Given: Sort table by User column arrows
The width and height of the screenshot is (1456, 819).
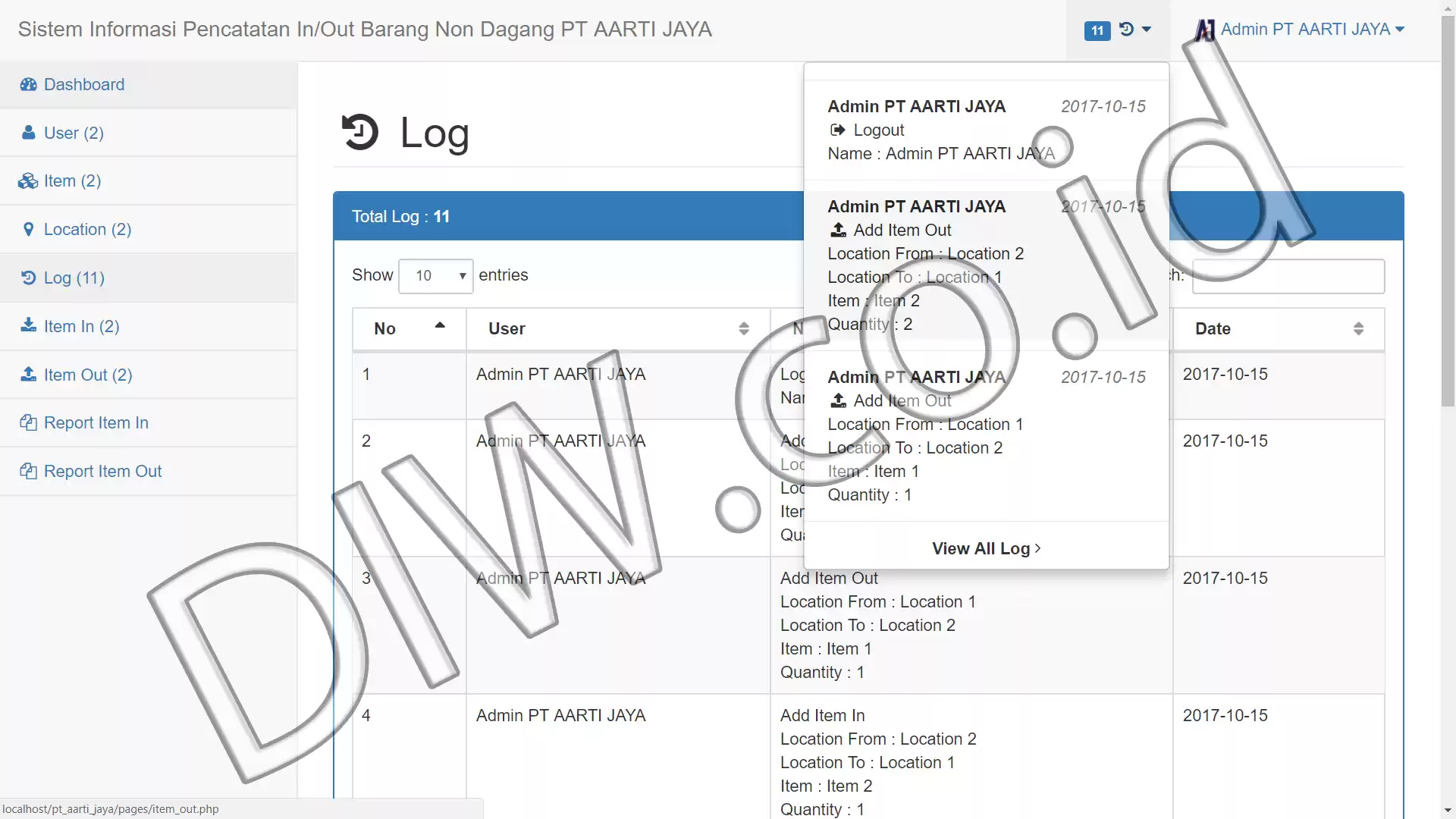Looking at the screenshot, I should (744, 328).
